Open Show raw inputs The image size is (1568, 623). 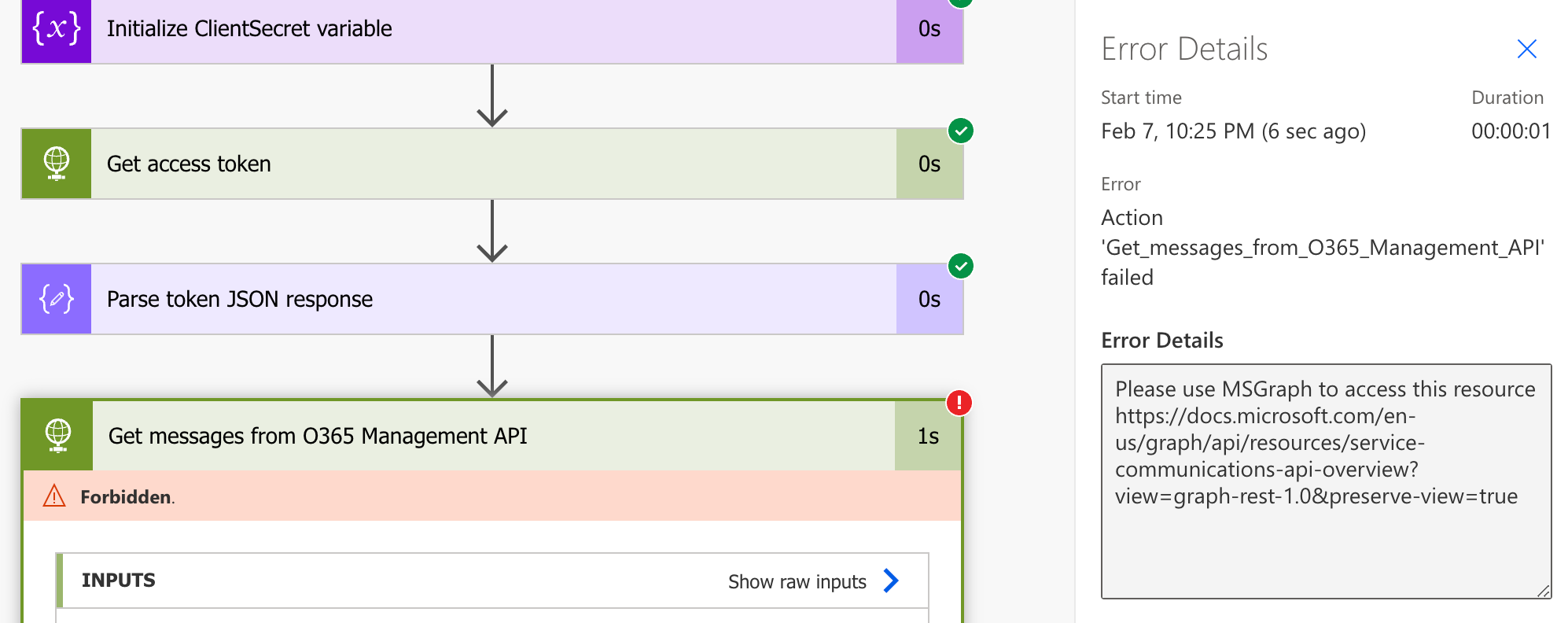(796, 581)
